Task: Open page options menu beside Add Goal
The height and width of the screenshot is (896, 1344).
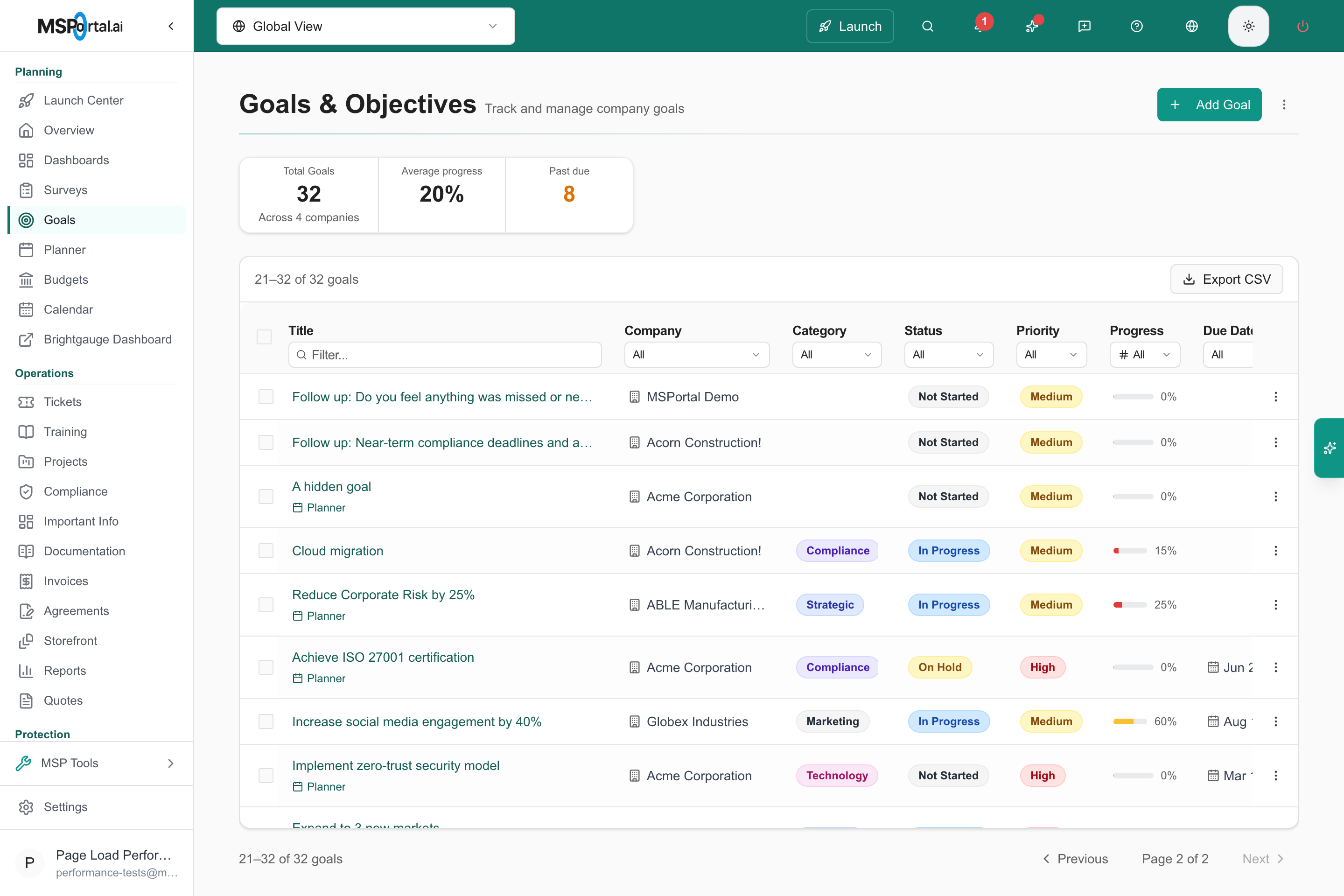Action: [1284, 105]
